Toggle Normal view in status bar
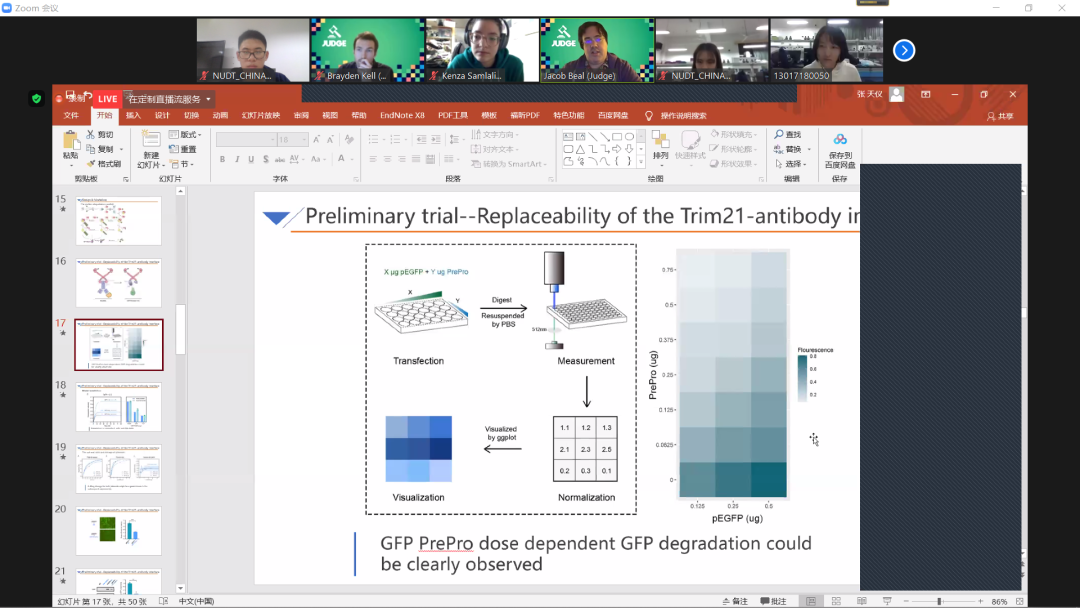The height and width of the screenshot is (608, 1080). pyautogui.click(x=811, y=601)
